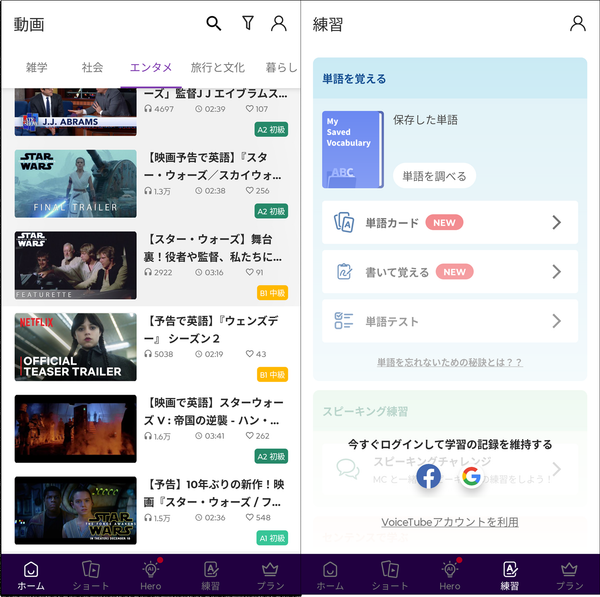Like the 帝国の逆襲 video heart
Viewport: 600px width, 597px height.
249,436
